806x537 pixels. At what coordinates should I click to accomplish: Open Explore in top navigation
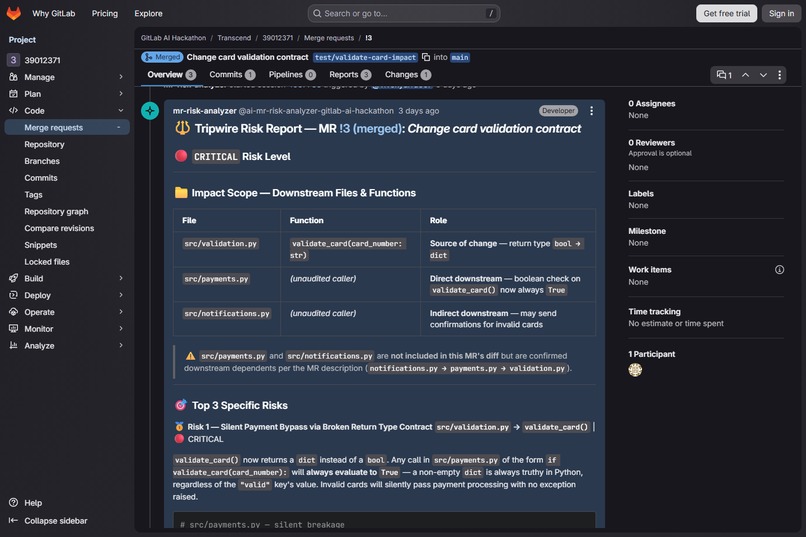pyautogui.click(x=149, y=13)
